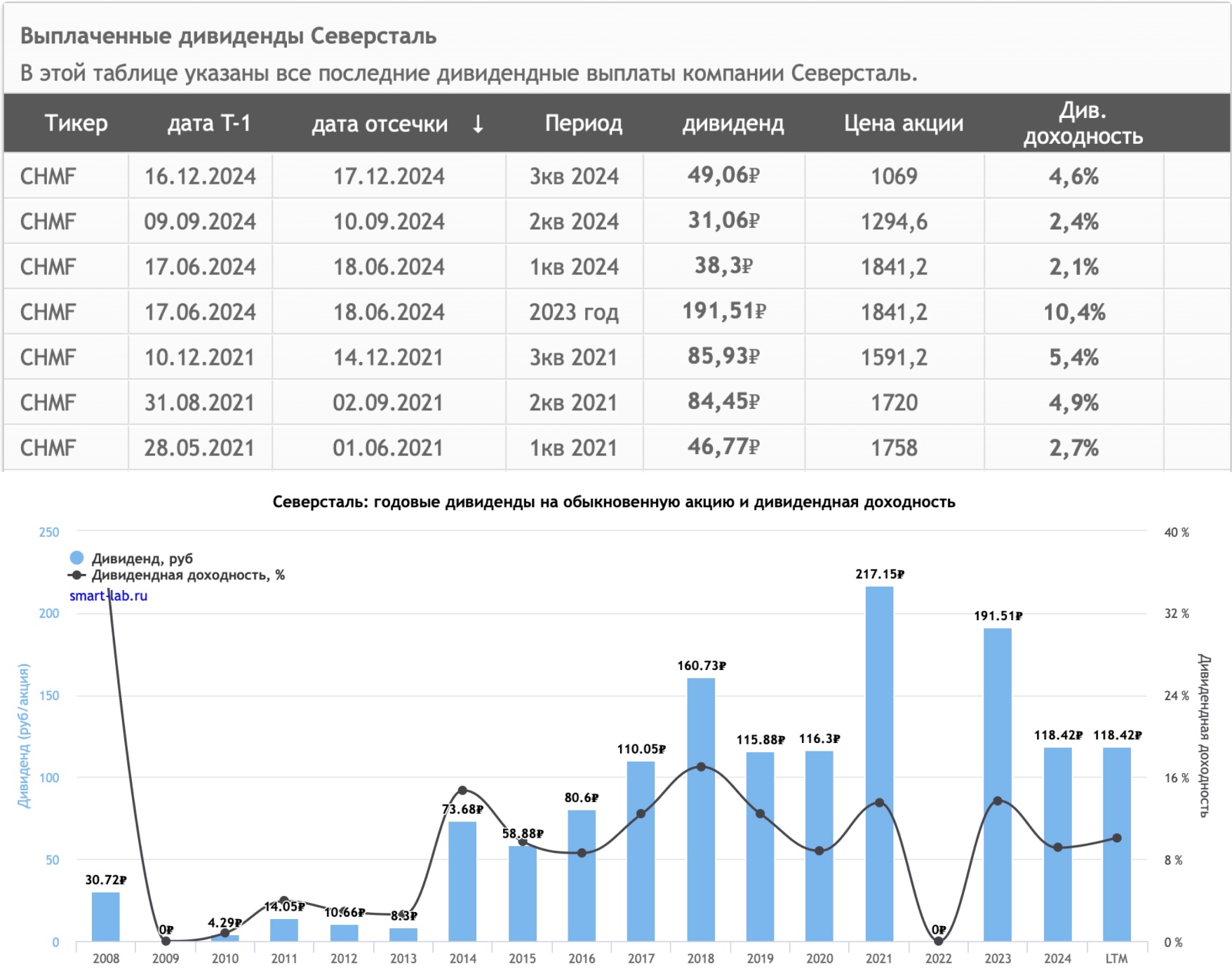Image resolution: width=1232 pixels, height=978 pixels.
Task: Click the yield line point for 2022
Action: (x=939, y=942)
